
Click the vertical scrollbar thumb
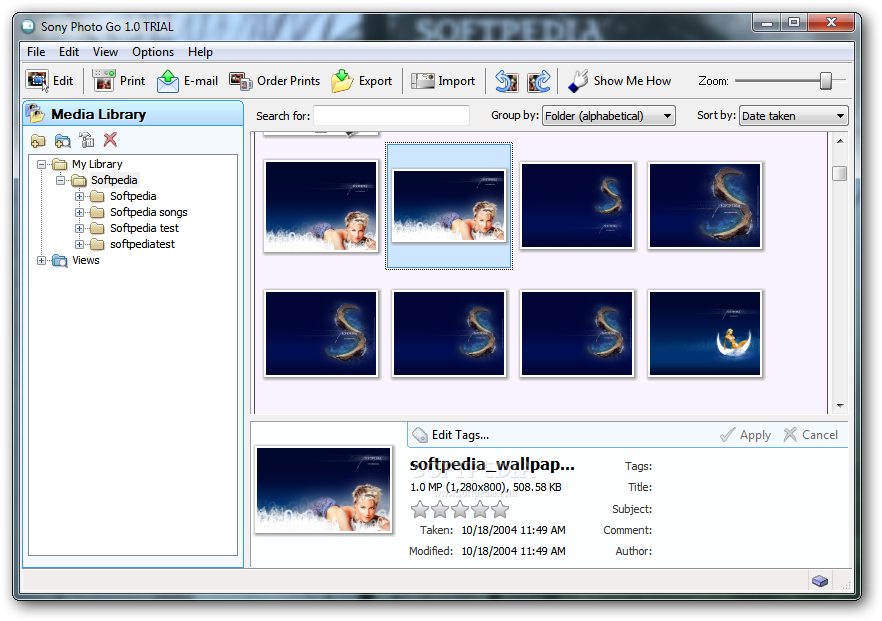[x=840, y=173]
